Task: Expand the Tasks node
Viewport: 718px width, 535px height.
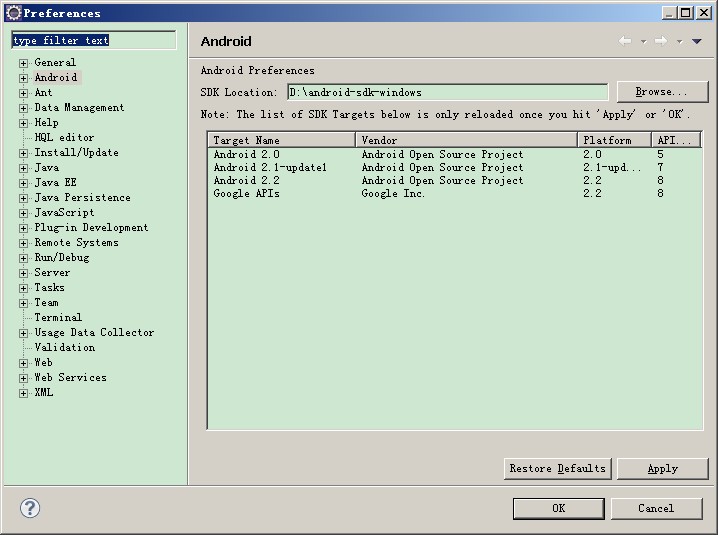Action: [x=23, y=288]
